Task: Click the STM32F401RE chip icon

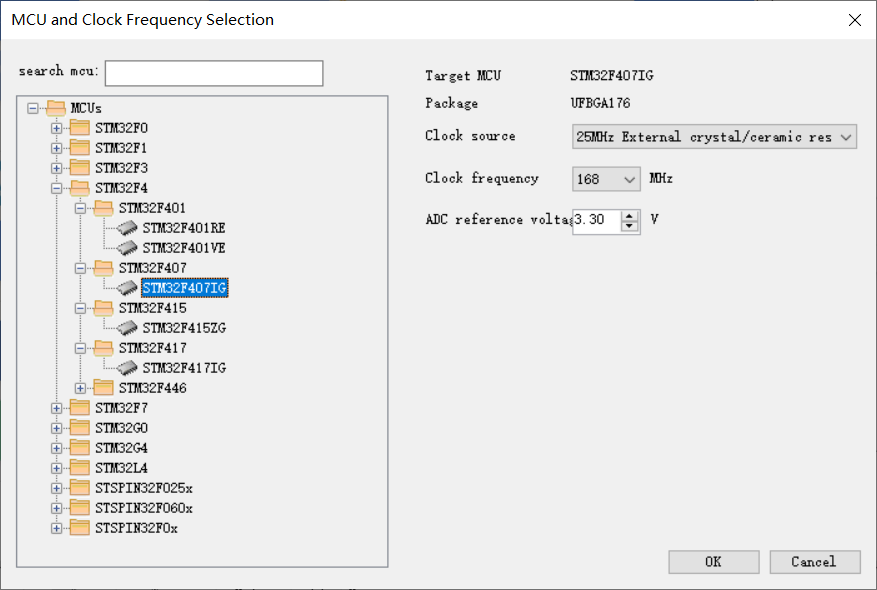Action: (128, 228)
